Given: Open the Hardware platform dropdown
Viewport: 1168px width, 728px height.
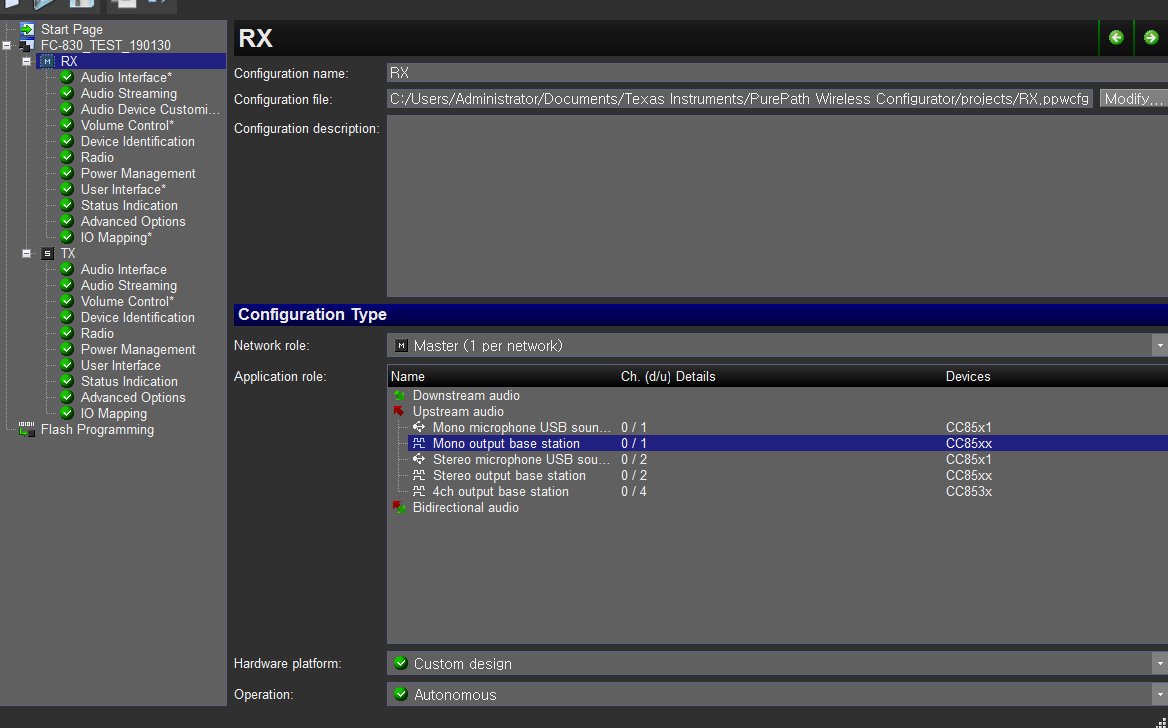Looking at the screenshot, I should point(777,663).
